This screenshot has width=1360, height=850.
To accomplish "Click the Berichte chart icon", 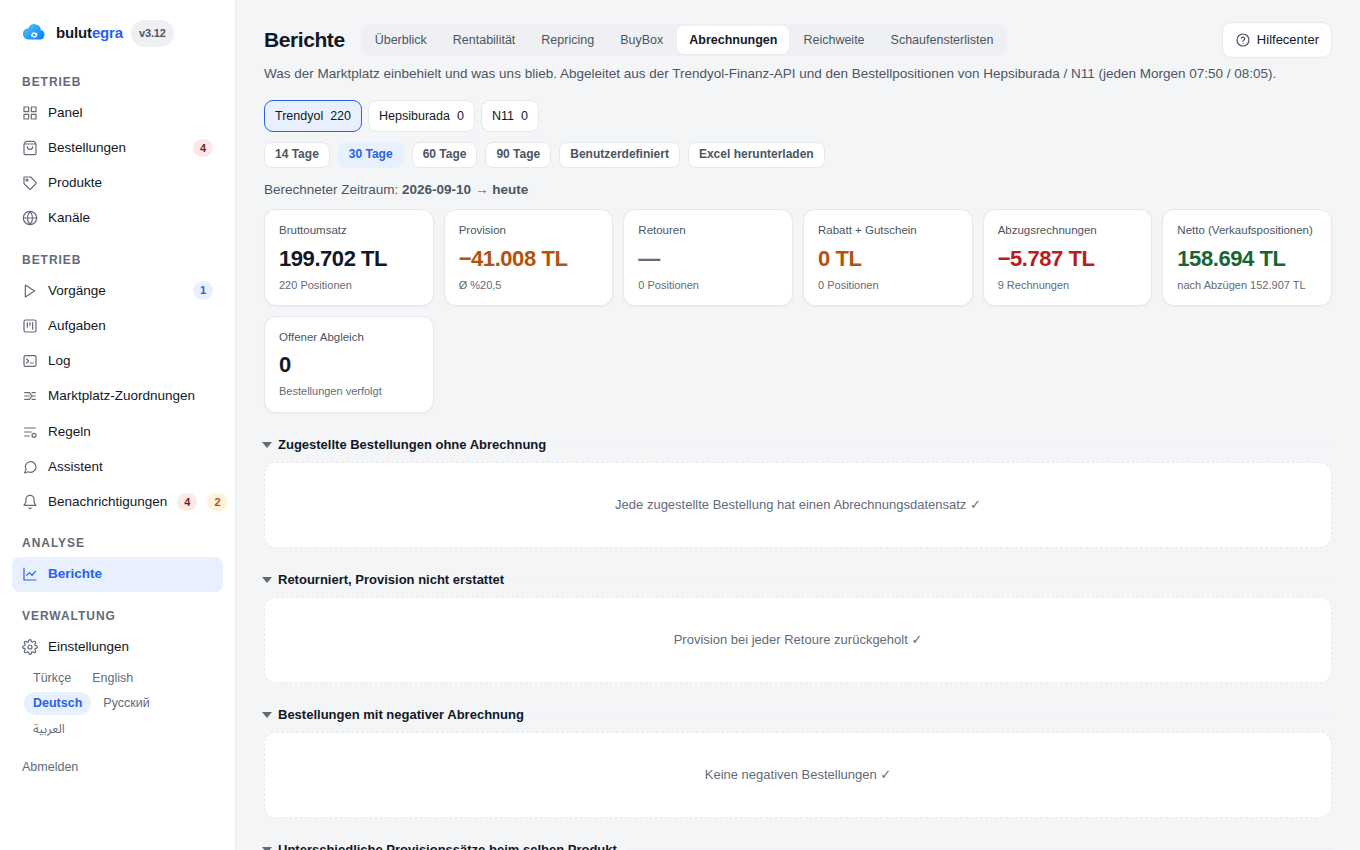I will tap(30, 574).
